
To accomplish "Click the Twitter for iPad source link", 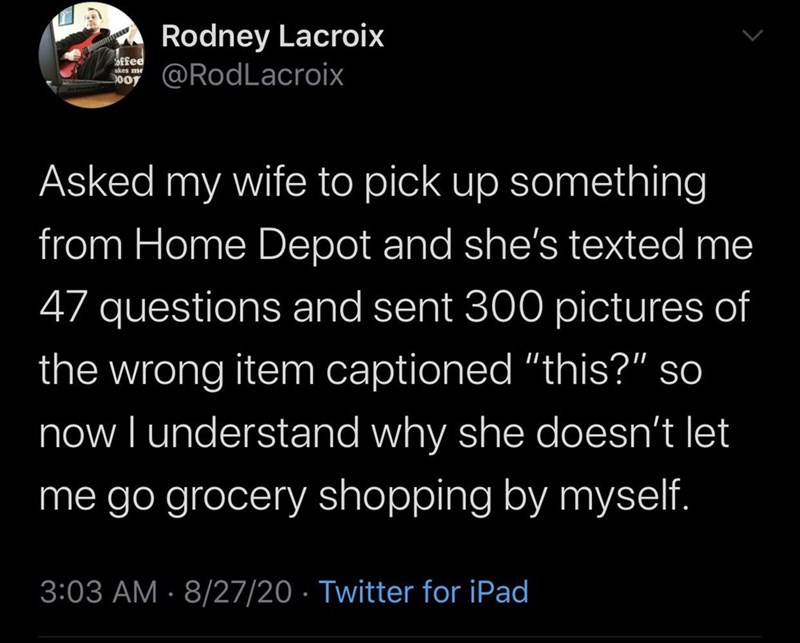I will click(x=423, y=592).
